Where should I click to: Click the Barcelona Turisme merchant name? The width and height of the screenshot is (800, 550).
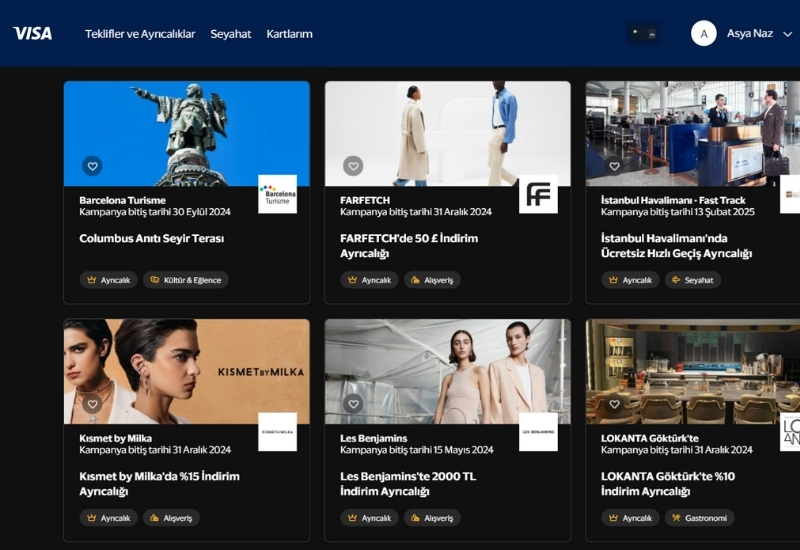tap(122, 200)
